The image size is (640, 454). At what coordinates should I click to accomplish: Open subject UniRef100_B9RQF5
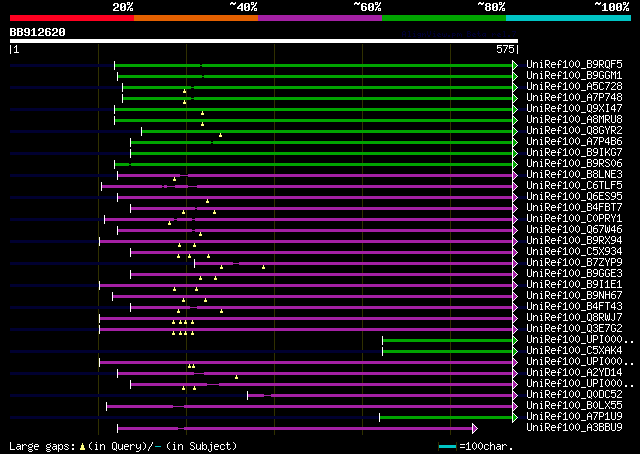[x=574, y=65]
